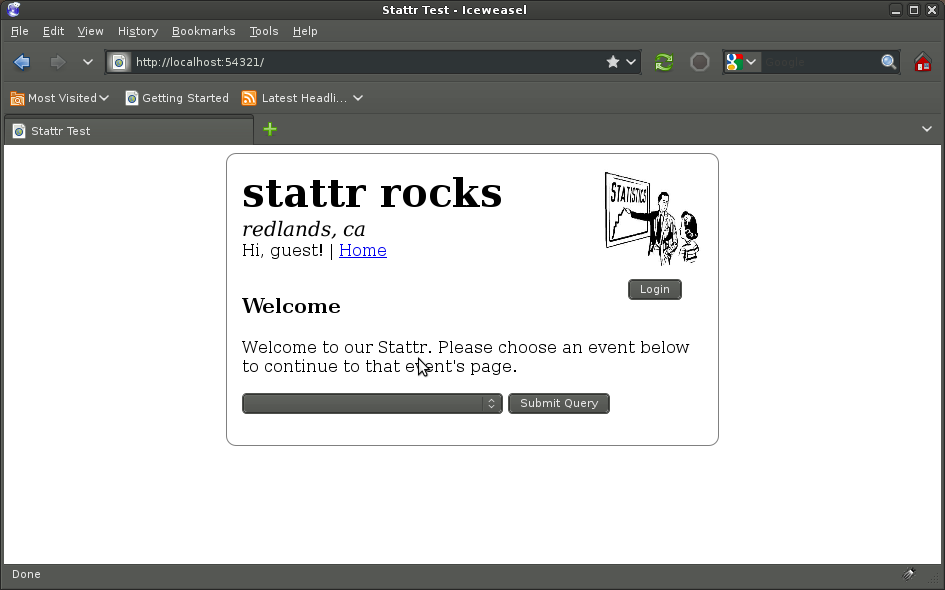
Task: Click the Submit Query button
Action: tap(558, 403)
